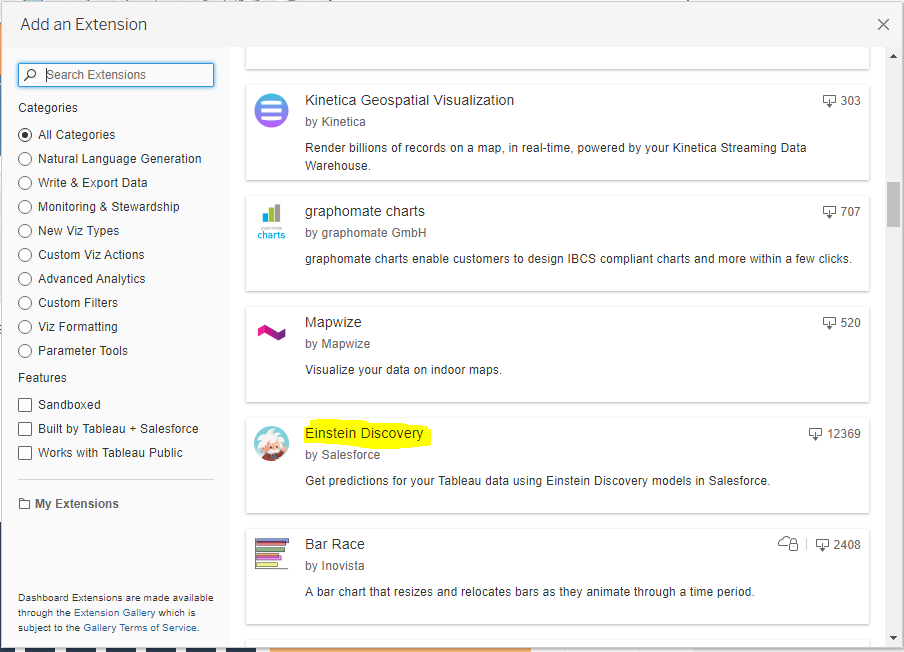Click the Bar Race description text
This screenshot has height=652, width=904.
pyautogui.click(x=530, y=592)
